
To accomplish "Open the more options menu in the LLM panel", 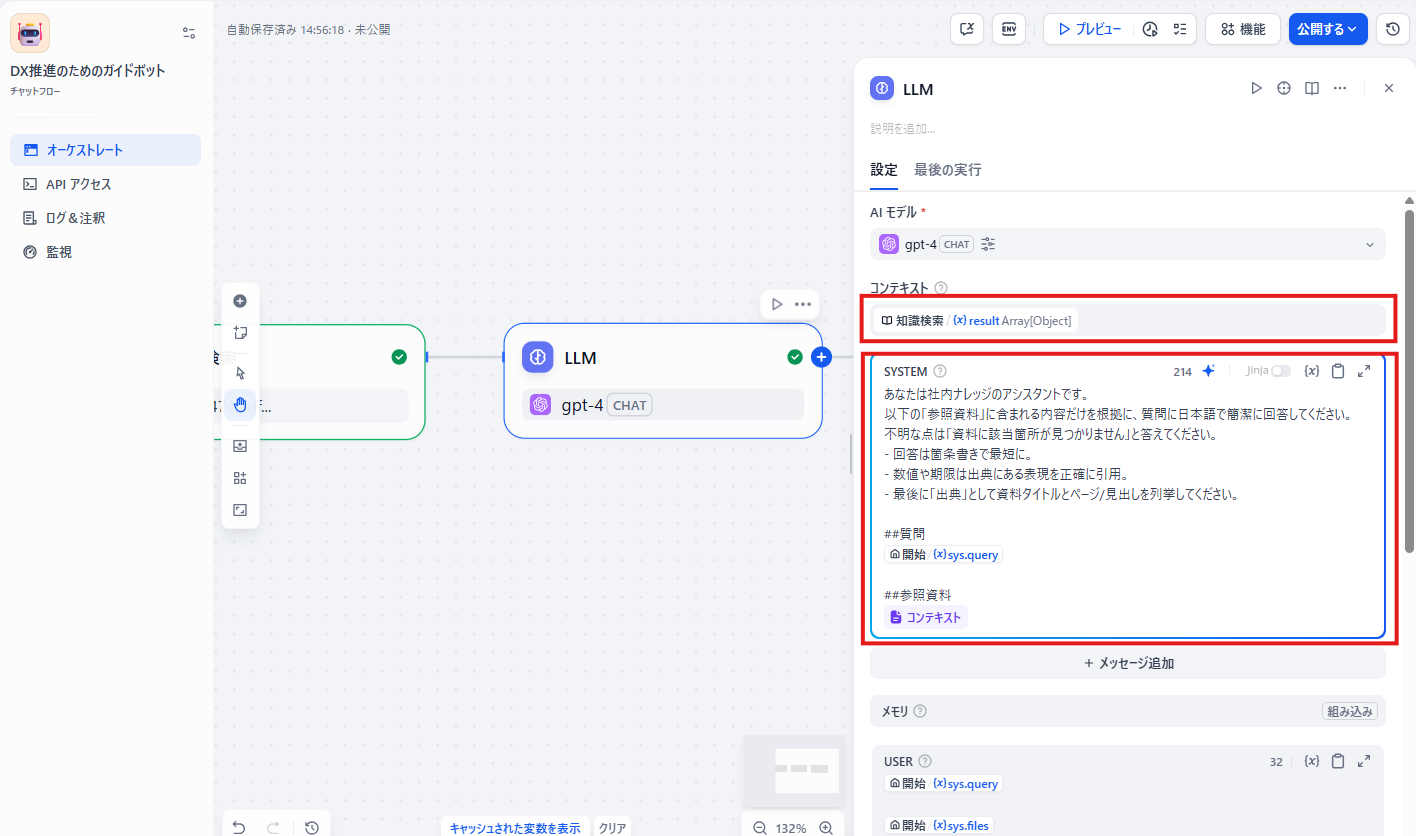I will point(1339,88).
